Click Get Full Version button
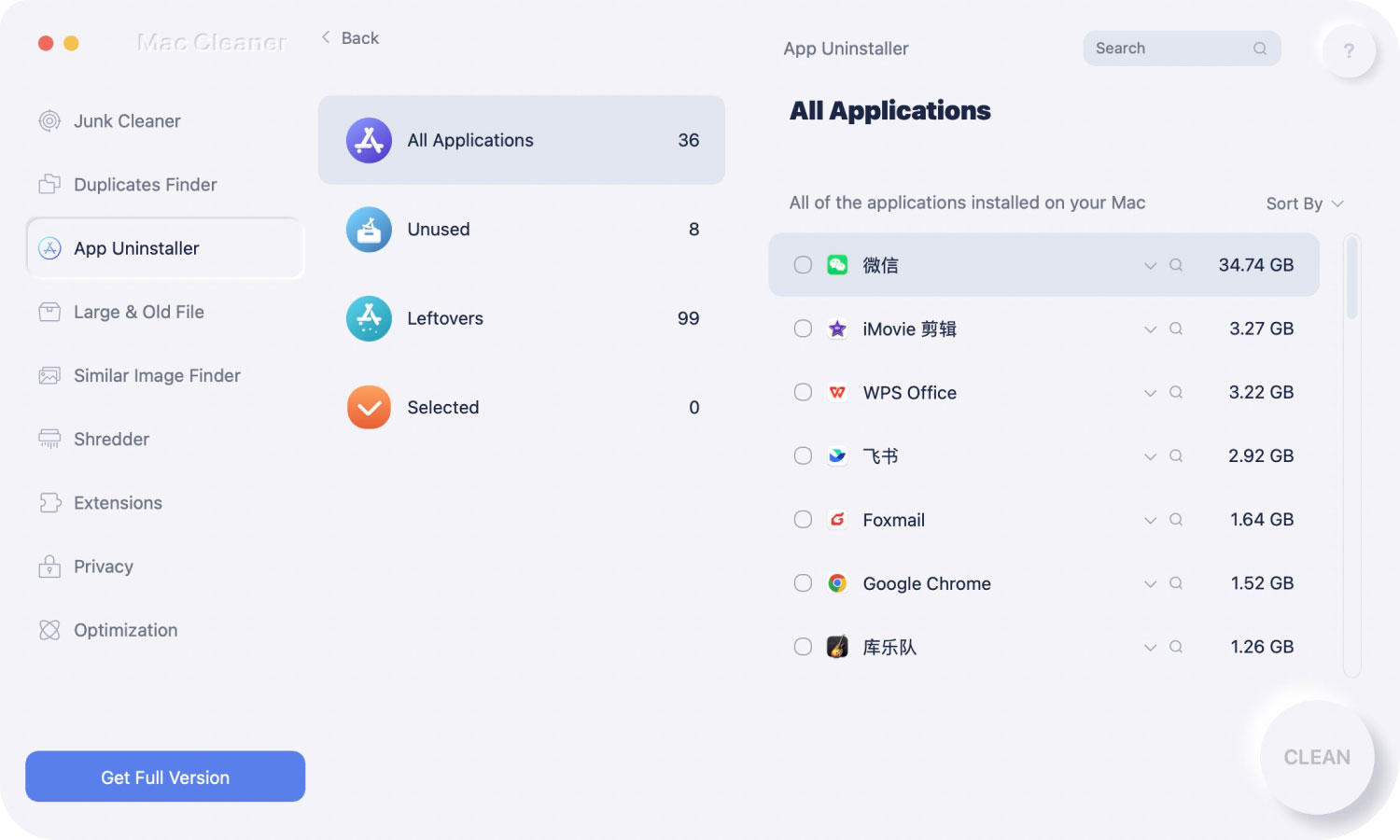1400x840 pixels. click(x=165, y=777)
